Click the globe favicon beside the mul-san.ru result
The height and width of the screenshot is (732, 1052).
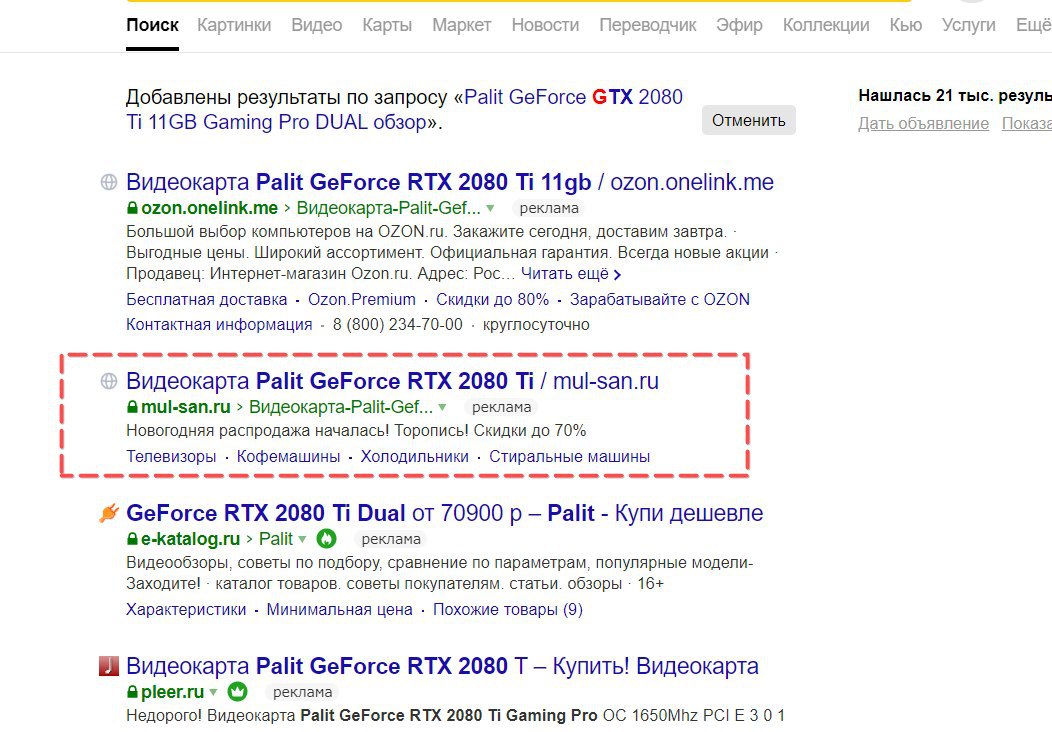tap(109, 381)
